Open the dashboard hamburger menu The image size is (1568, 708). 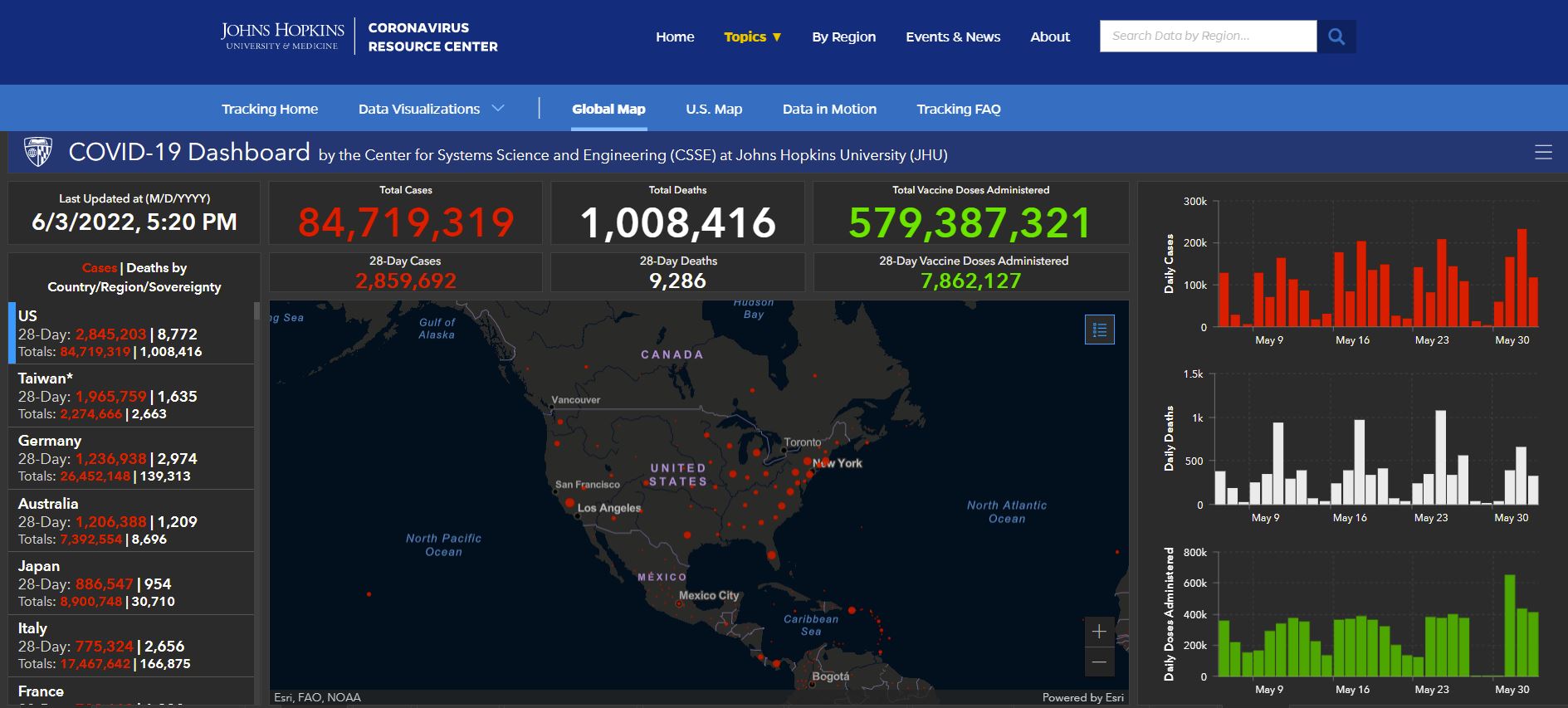(x=1543, y=152)
